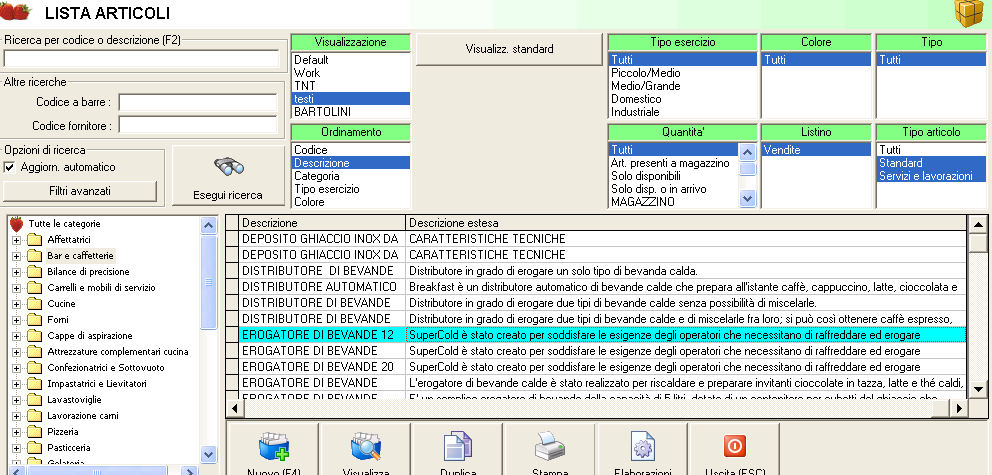Open article with the Visualizza icon

pos(366,448)
